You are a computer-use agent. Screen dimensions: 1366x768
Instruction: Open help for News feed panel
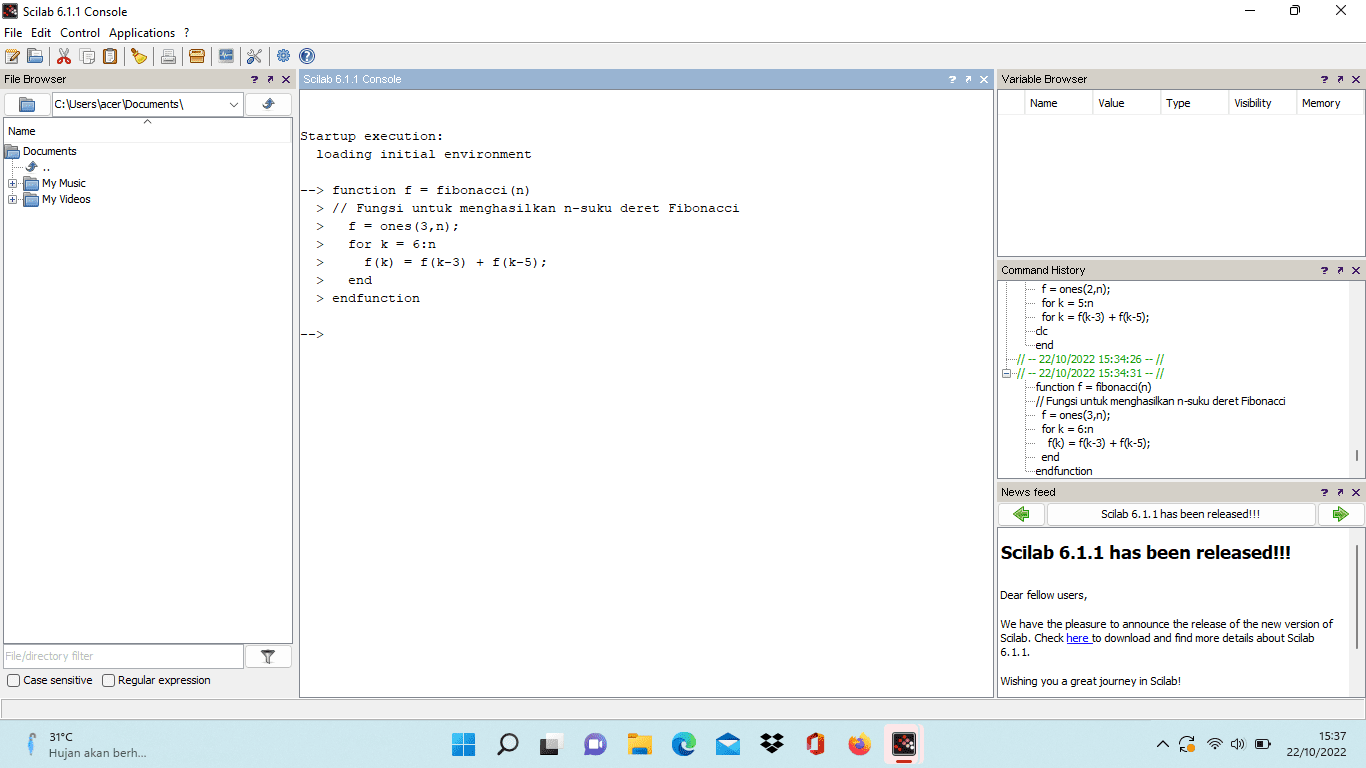point(1324,492)
